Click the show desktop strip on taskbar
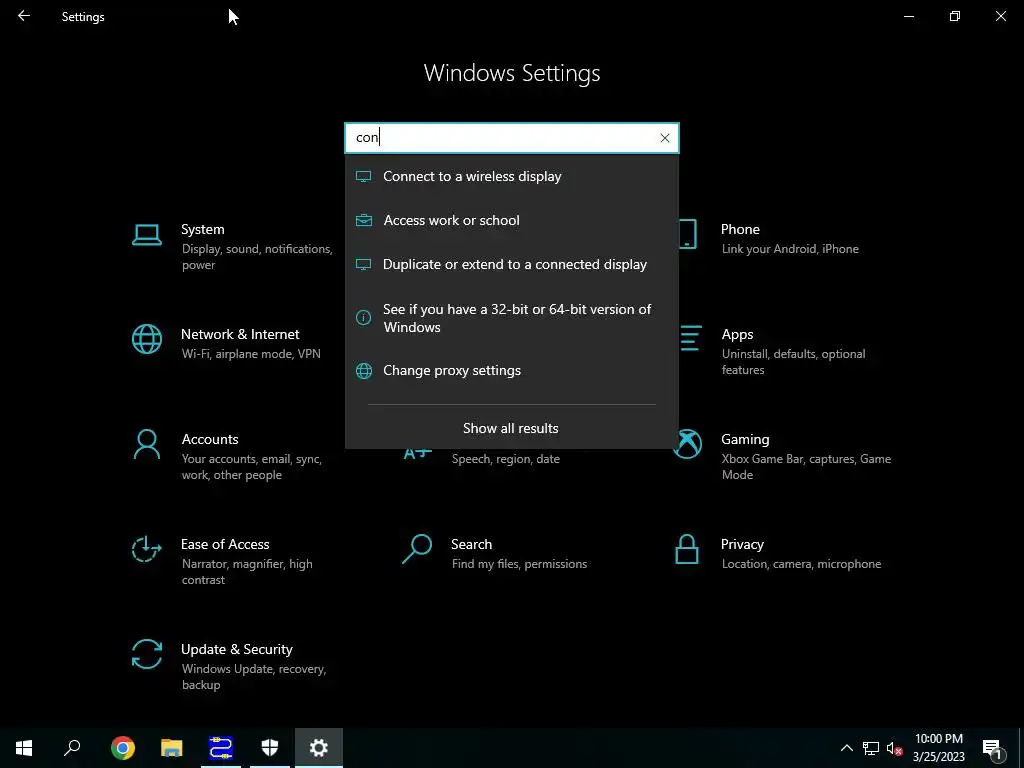Screen dimensions: 1024x768 [x=1021, y=748]
